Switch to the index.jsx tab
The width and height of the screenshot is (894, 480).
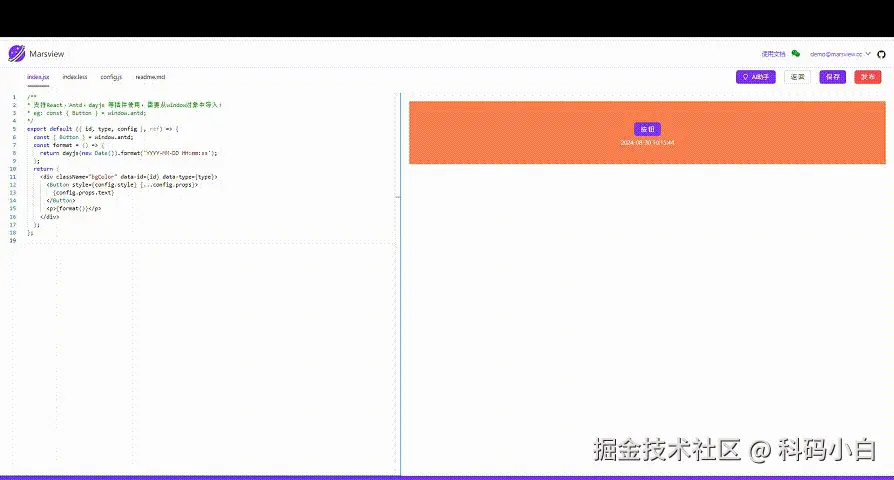tap(38, 77)
